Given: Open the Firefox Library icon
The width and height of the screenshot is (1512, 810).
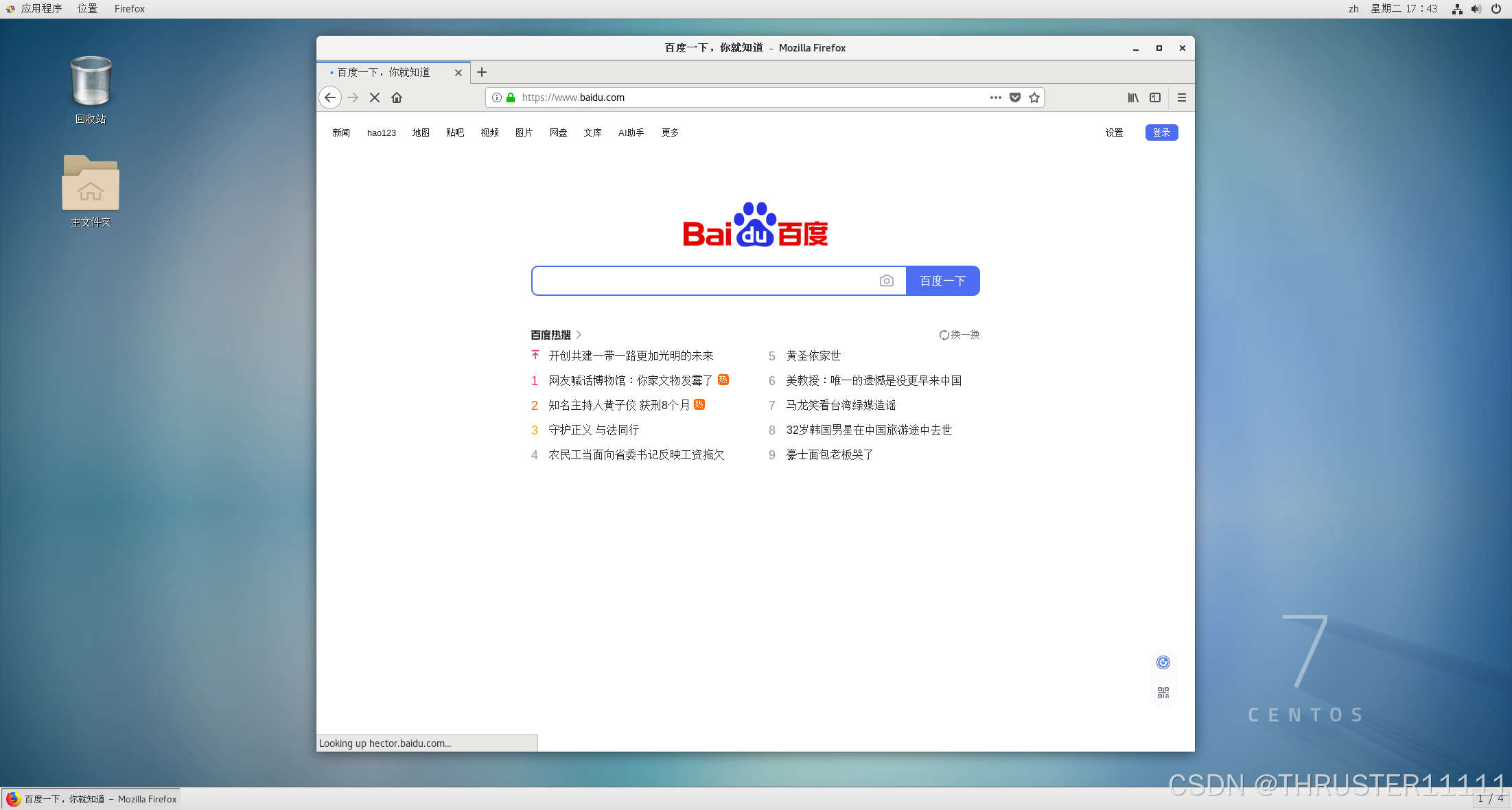Looking at the screenshot, I should pos(1133,97).
